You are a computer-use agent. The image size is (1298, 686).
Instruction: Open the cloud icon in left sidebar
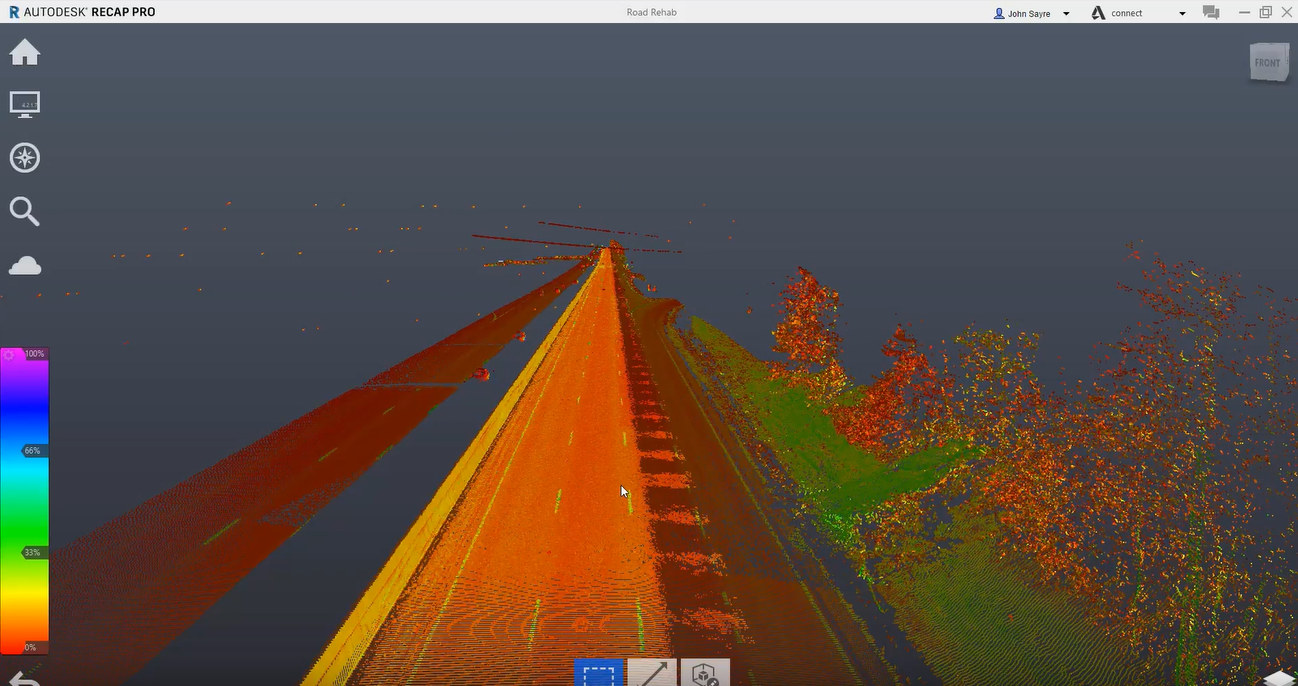pyautogui.click(x=25, y=265)
